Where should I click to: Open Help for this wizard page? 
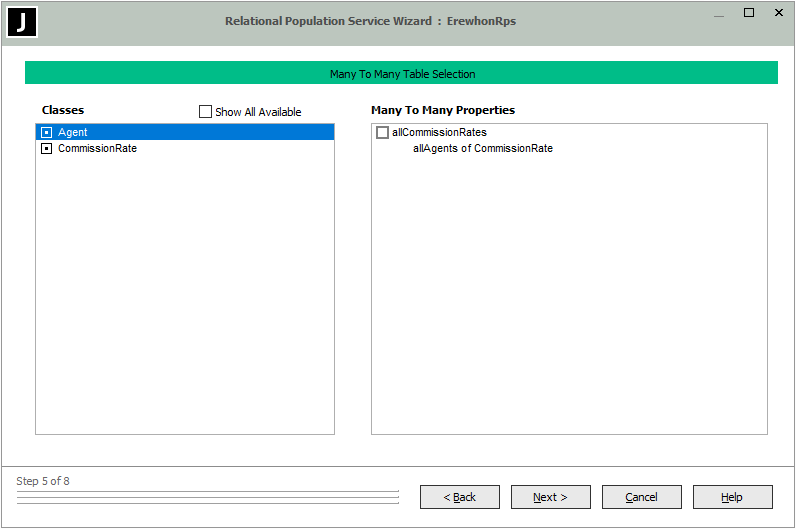[x=732, y=497]
